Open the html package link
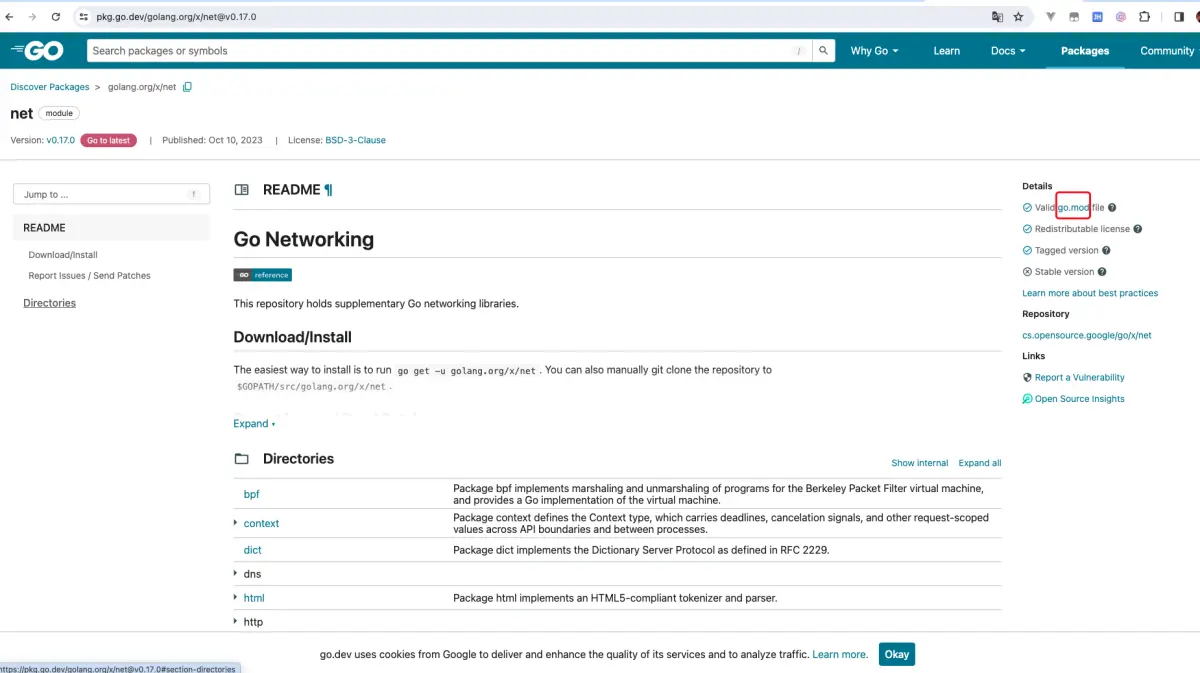This screenshot has height=673, width=1200. point(254,598)
